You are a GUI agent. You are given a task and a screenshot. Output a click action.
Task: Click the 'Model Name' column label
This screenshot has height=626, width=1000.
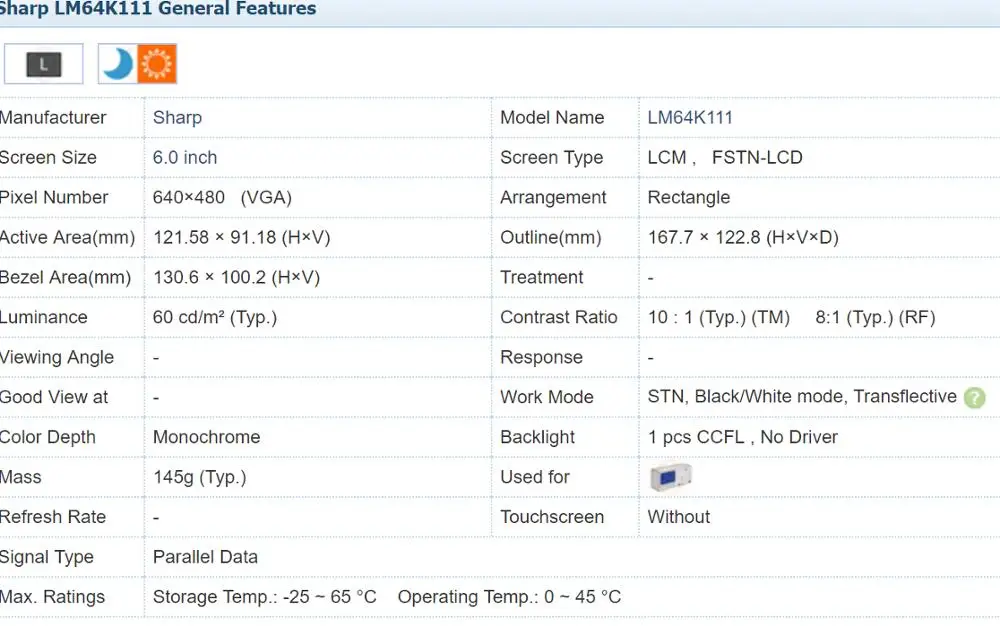552,117
